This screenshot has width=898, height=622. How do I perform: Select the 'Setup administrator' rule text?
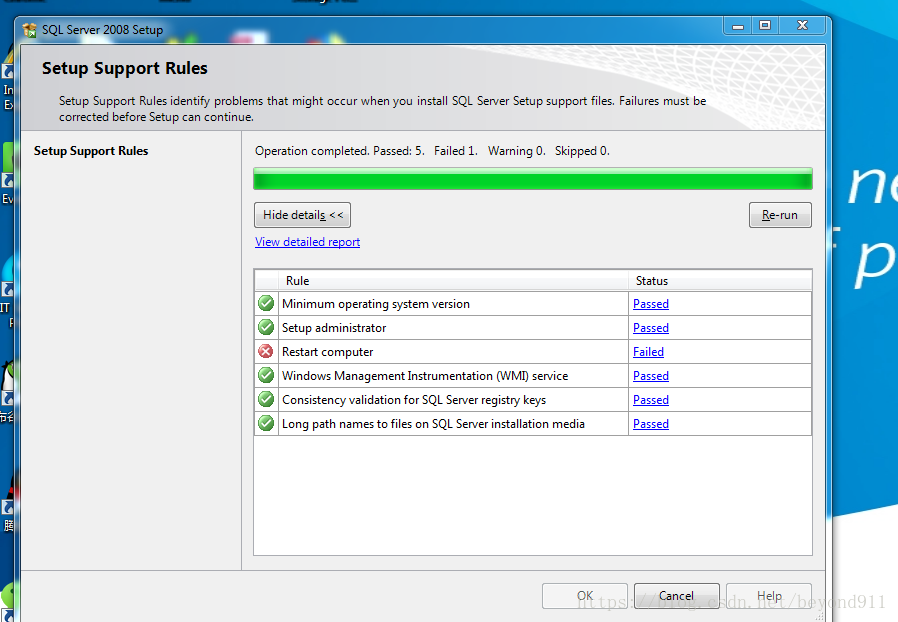[334, 328]
